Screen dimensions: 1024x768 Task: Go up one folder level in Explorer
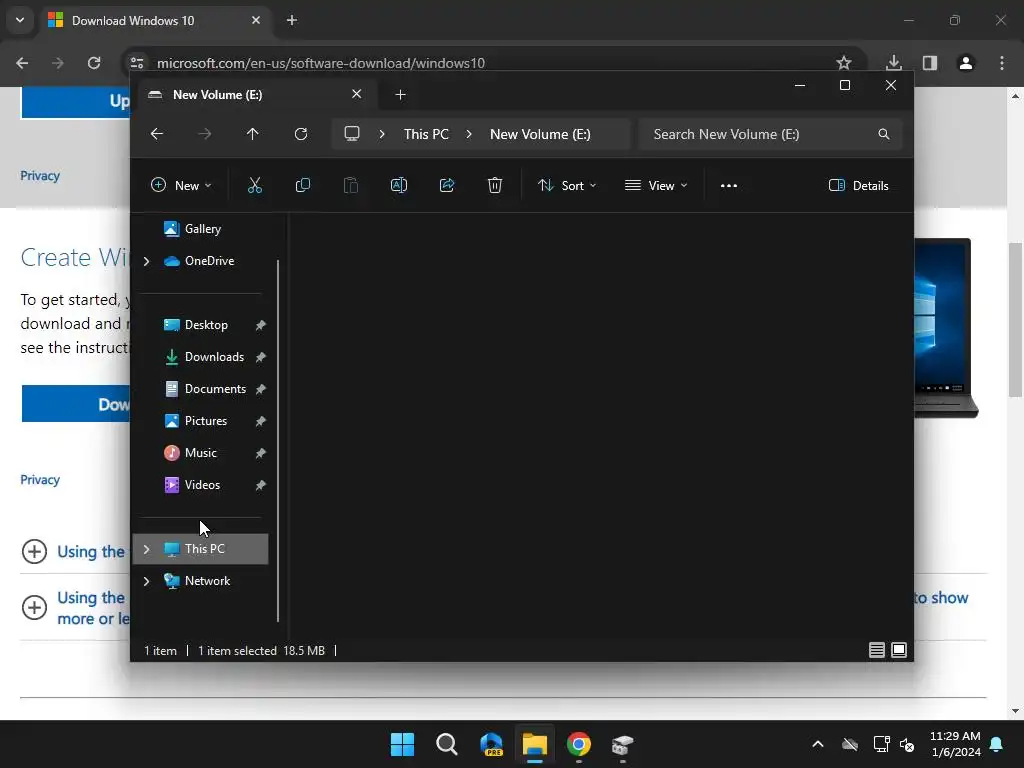[x=253, y=134]
